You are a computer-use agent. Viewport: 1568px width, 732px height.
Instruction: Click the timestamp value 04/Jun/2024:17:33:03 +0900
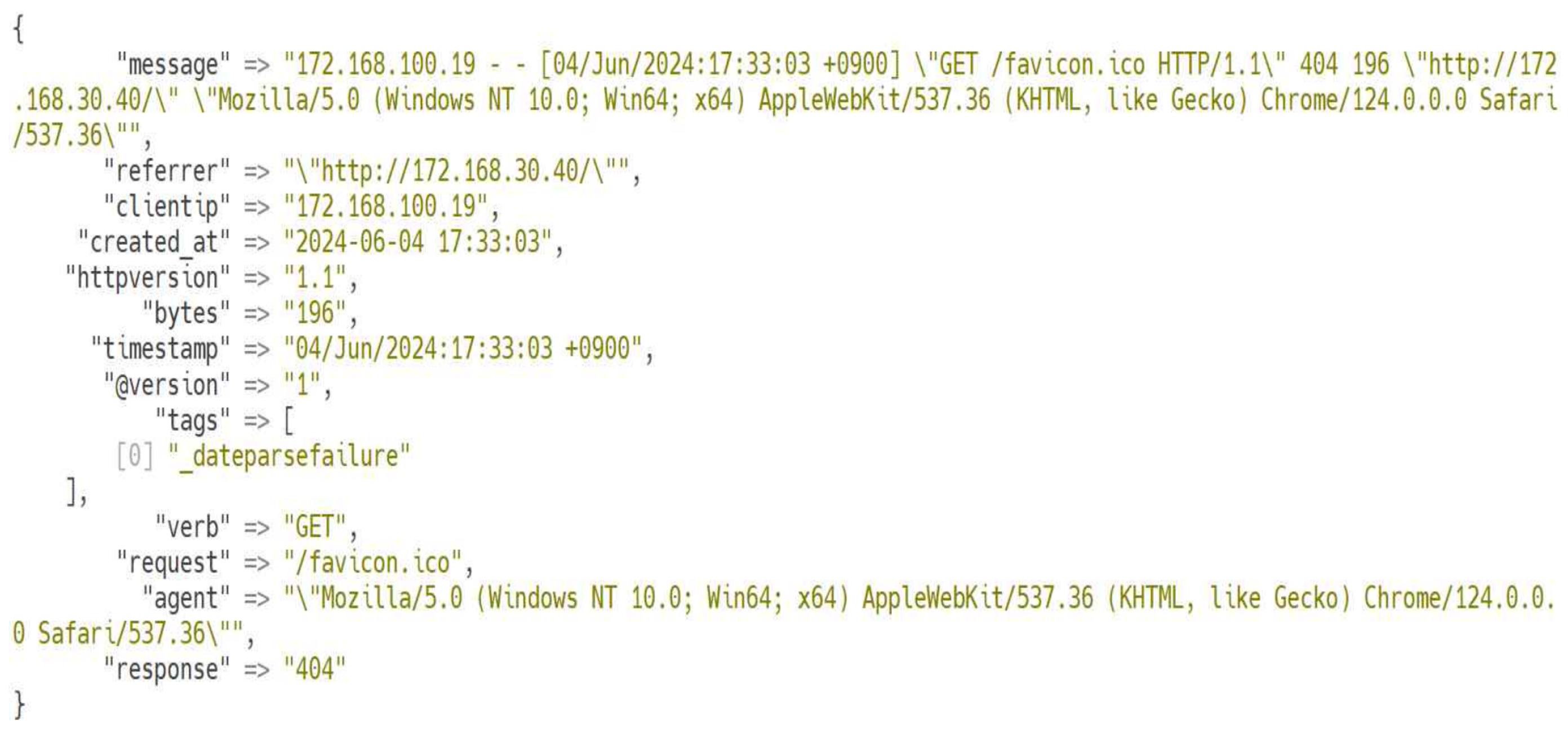tap(463, 349)
